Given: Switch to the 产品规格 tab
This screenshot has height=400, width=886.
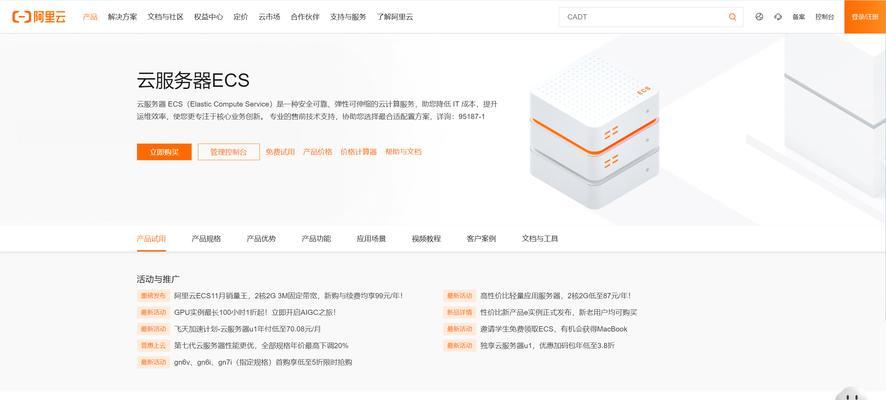Looking at the screenshot, I should tap(206, 239).
